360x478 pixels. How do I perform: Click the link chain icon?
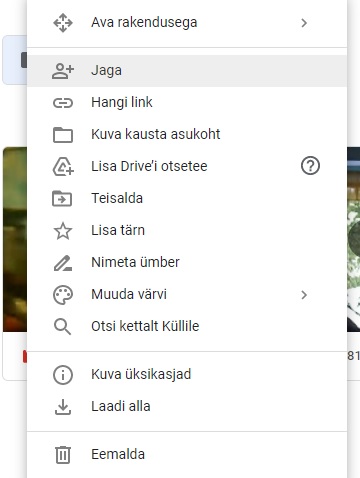click(63, 103)
